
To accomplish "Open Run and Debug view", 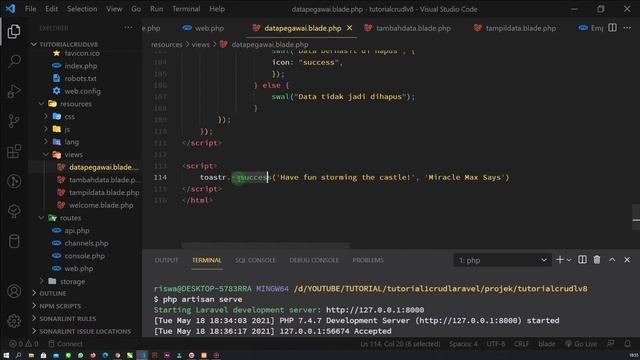I will click(x=14, y=91).
